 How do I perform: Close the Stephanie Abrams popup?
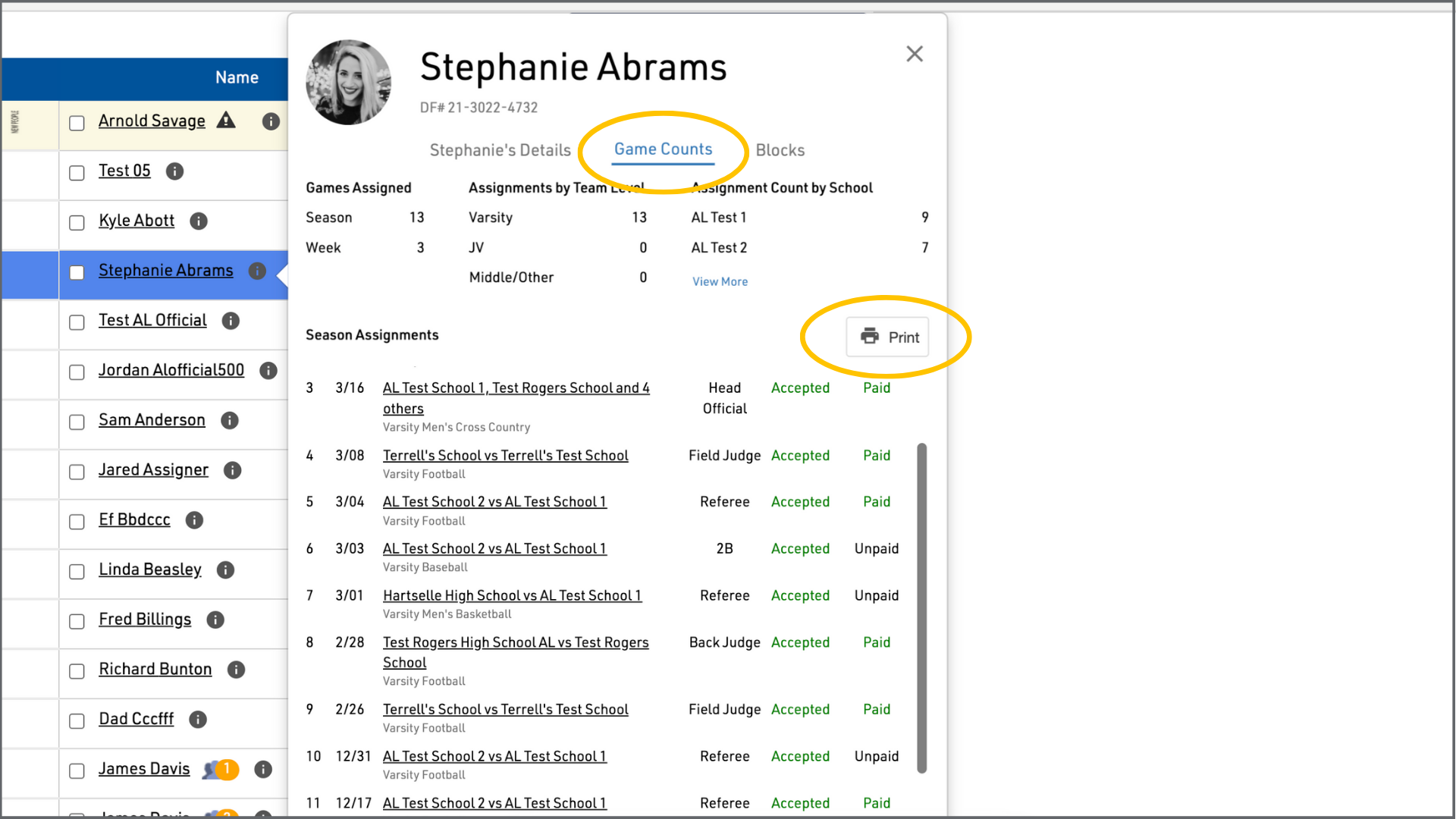(x=915, y=54)
